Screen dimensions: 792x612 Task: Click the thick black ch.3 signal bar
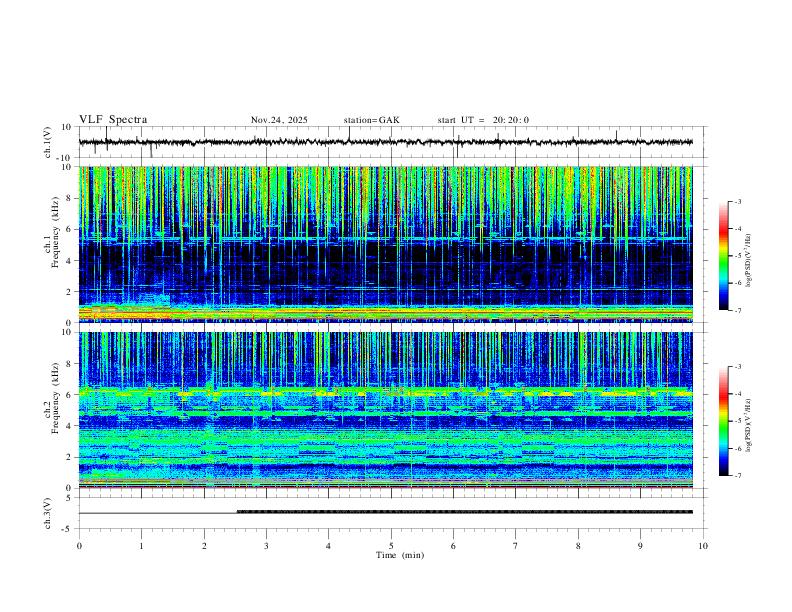465,512
